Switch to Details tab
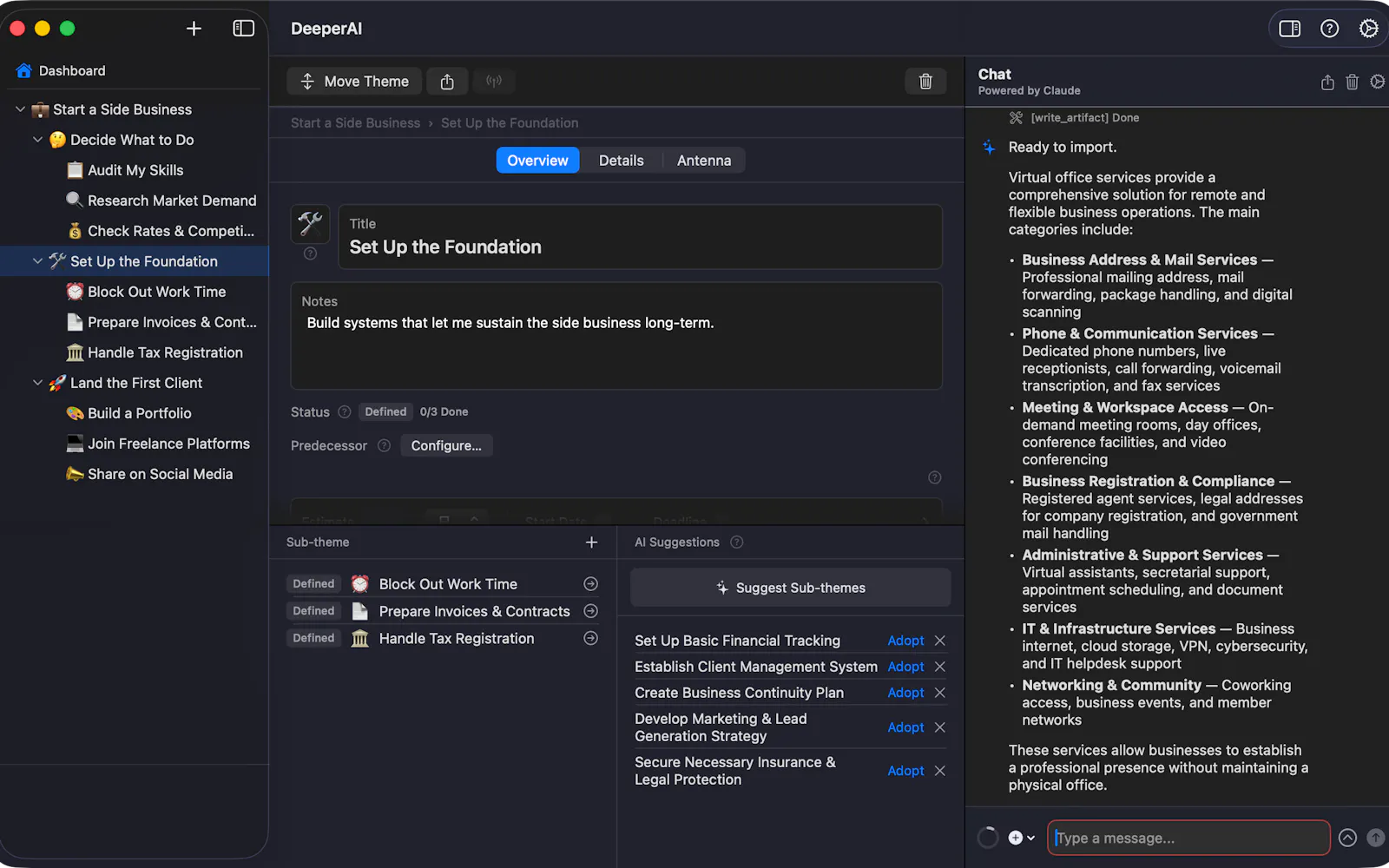This screenshot has width=1389, height=868. [622, 161]
